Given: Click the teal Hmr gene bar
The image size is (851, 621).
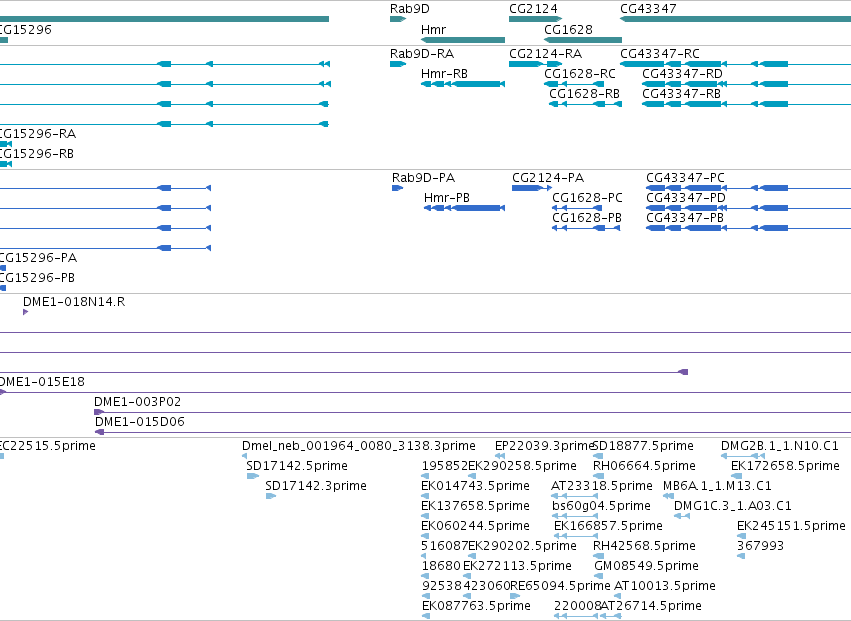Looking at the screenshot, I should coord(463,40).
